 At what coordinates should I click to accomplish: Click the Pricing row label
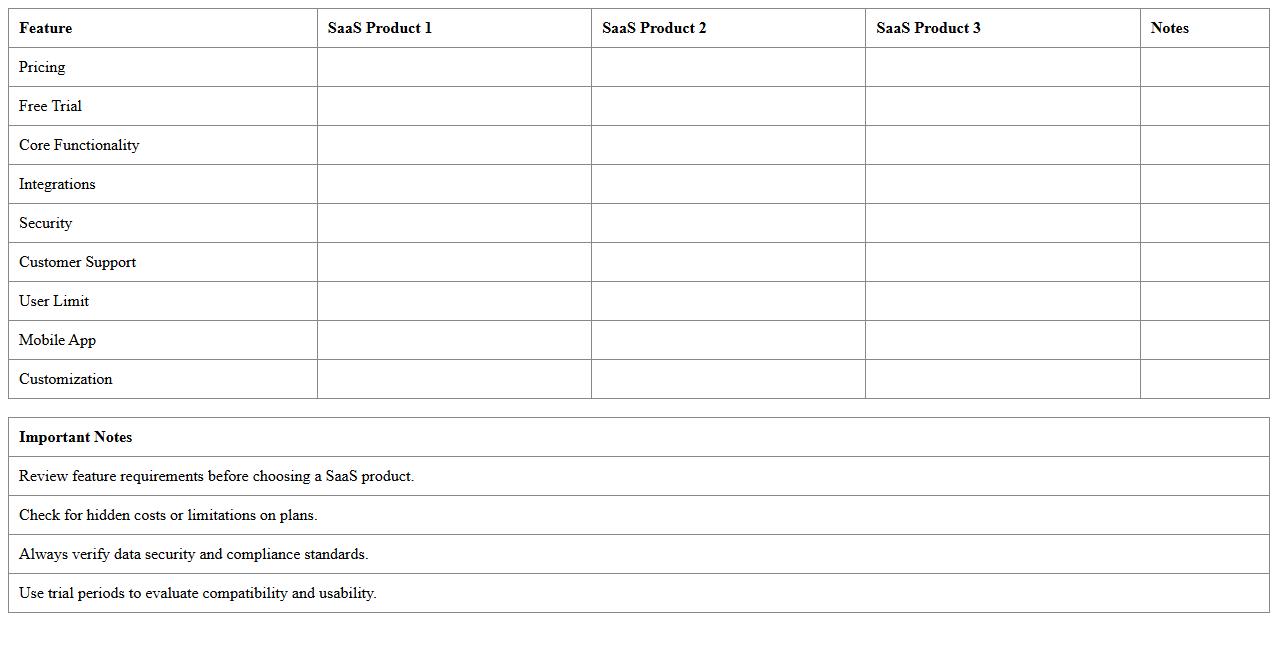(x=42, y=67)
